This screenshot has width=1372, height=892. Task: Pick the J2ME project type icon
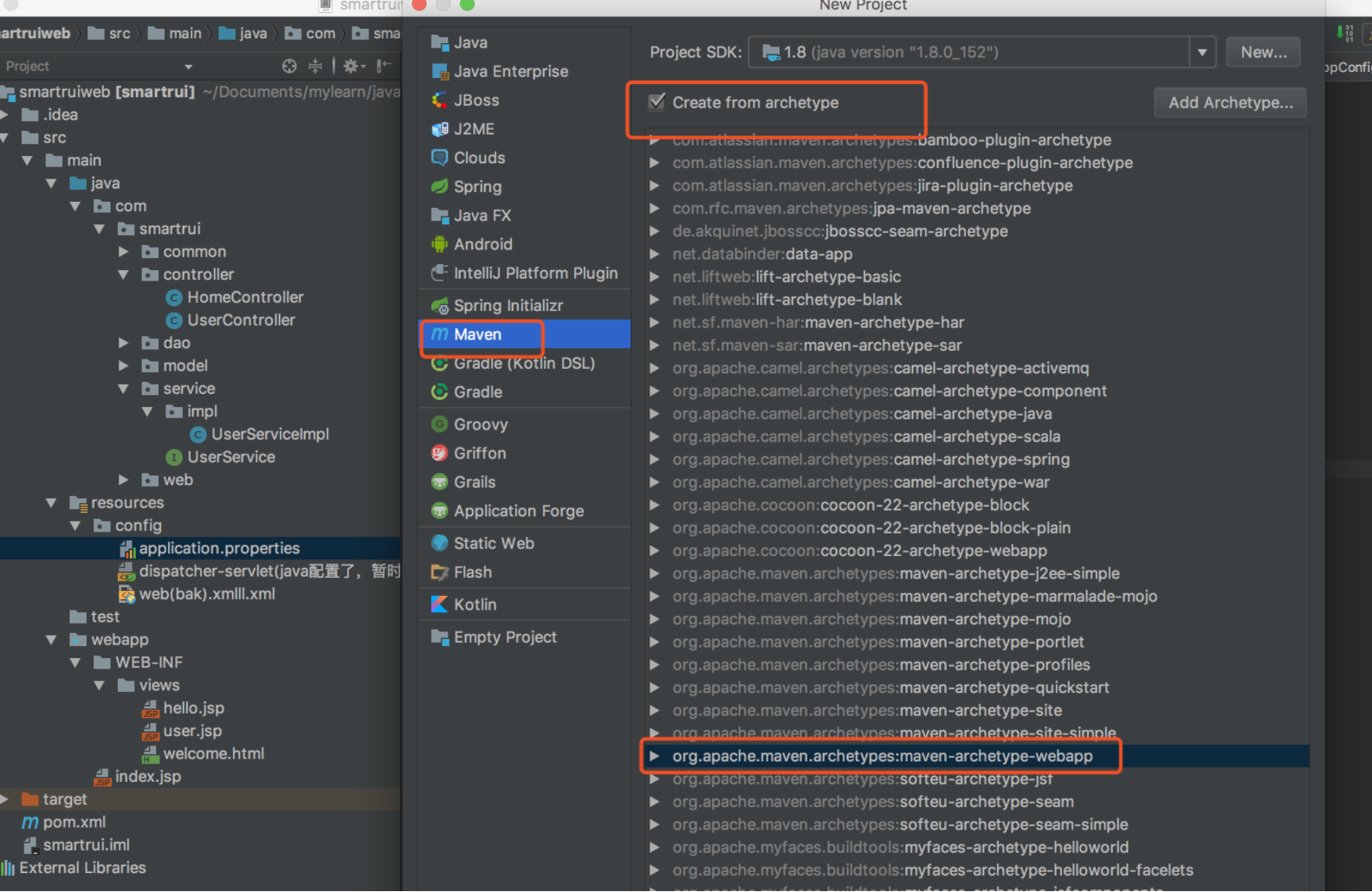point(439,129)
